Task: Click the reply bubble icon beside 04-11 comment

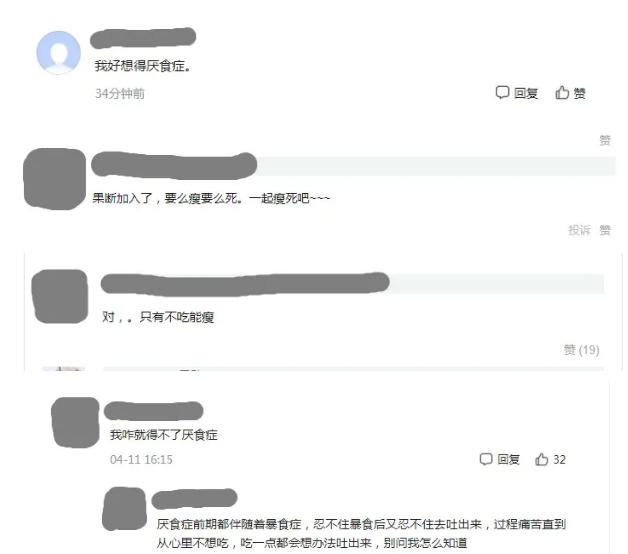Action: pyautogui.click(x=486, y=459)
